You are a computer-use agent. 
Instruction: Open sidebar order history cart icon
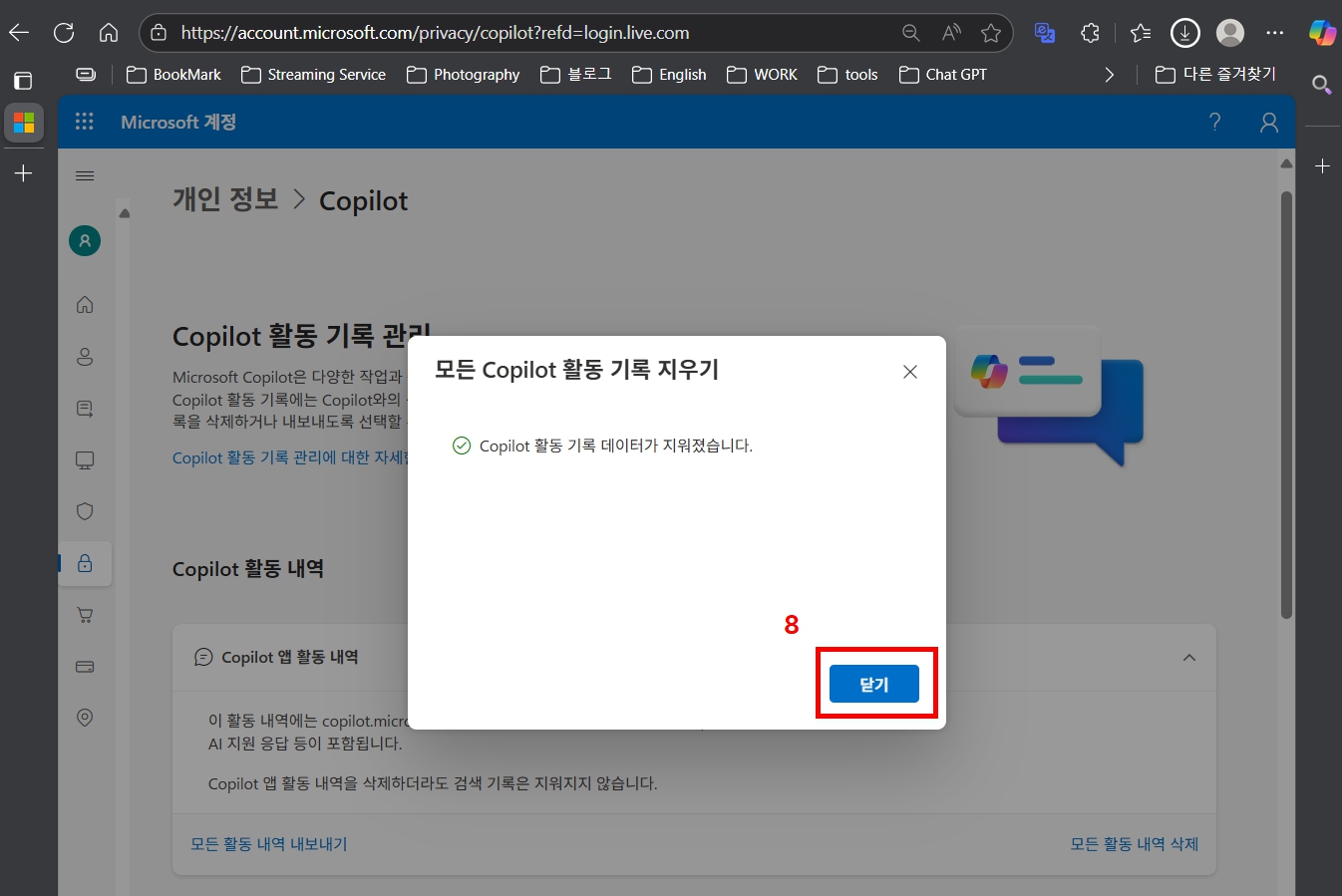(85, 615)
